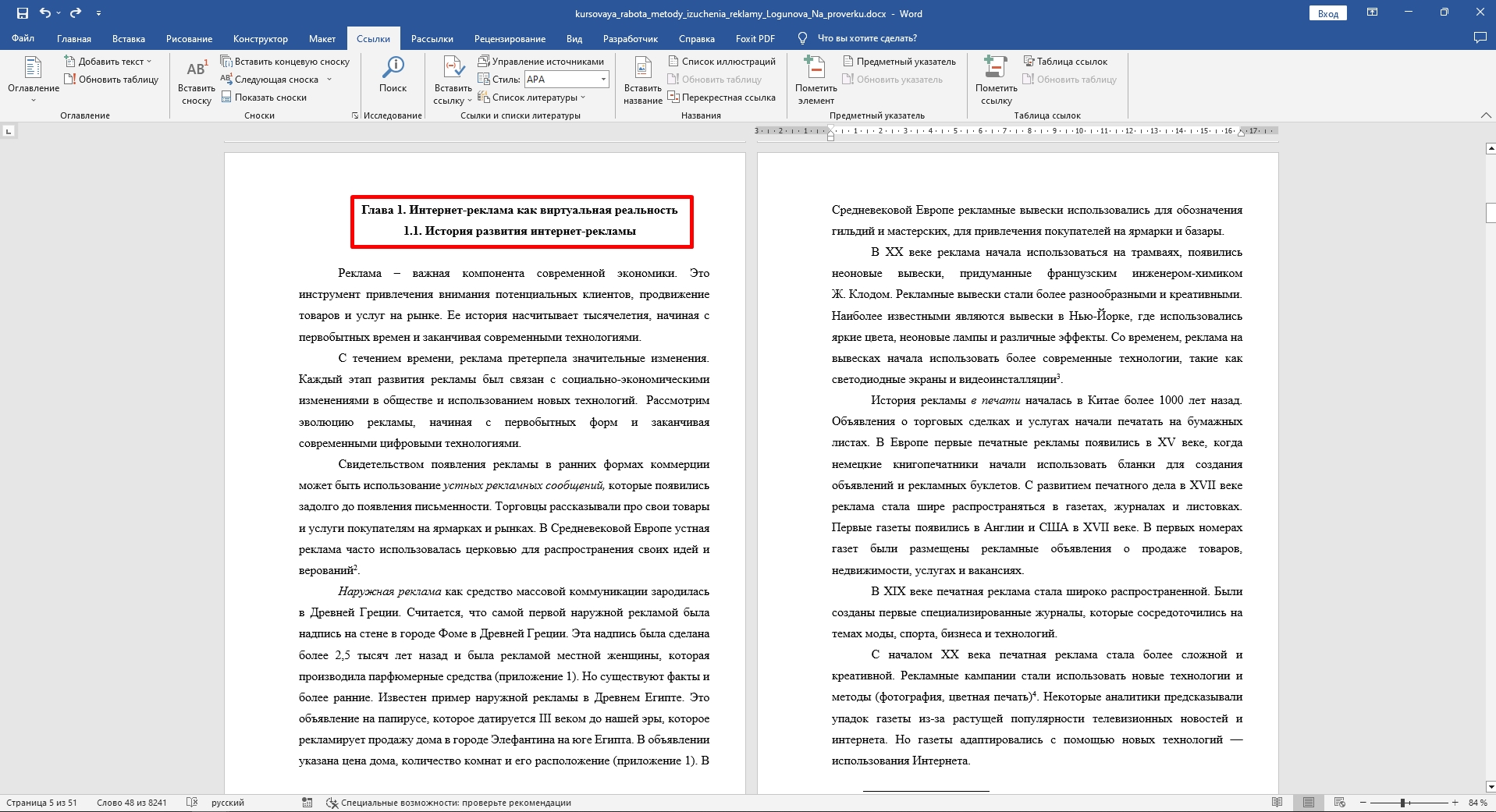
Task: Switch to the Разработчик tab
Action: click(631, 38)
